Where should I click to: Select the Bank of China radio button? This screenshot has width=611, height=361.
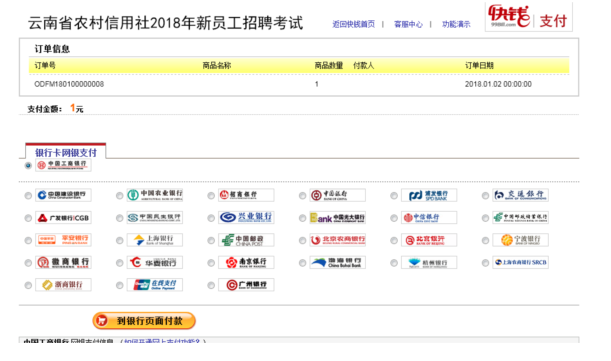(x=302, y=196)
